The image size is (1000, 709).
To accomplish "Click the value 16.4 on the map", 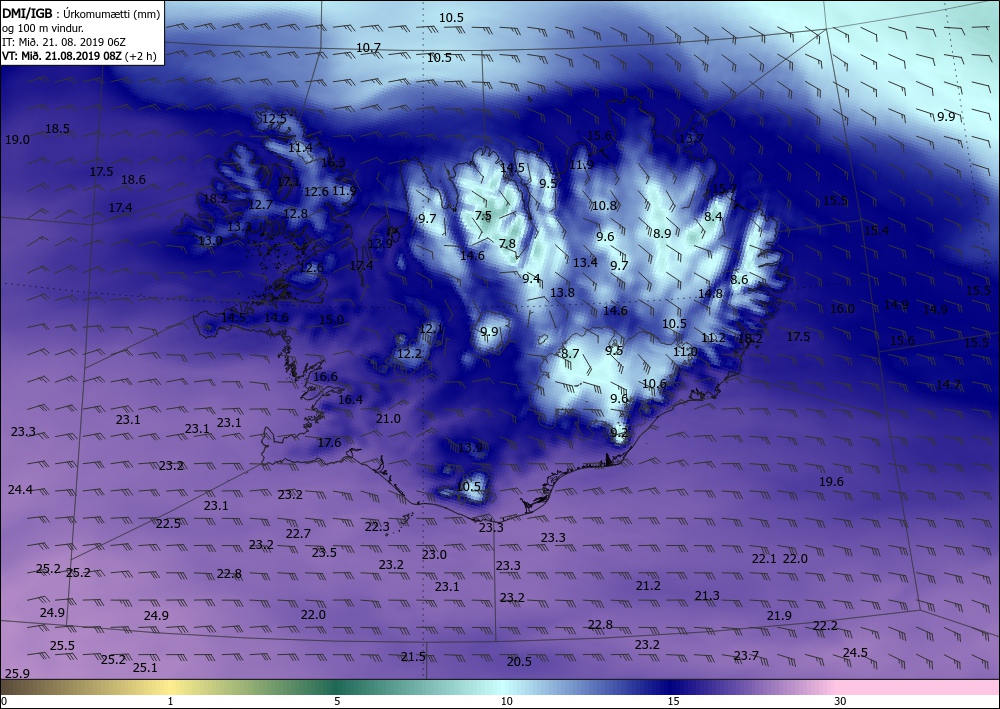I will click(x=350, y=400).
